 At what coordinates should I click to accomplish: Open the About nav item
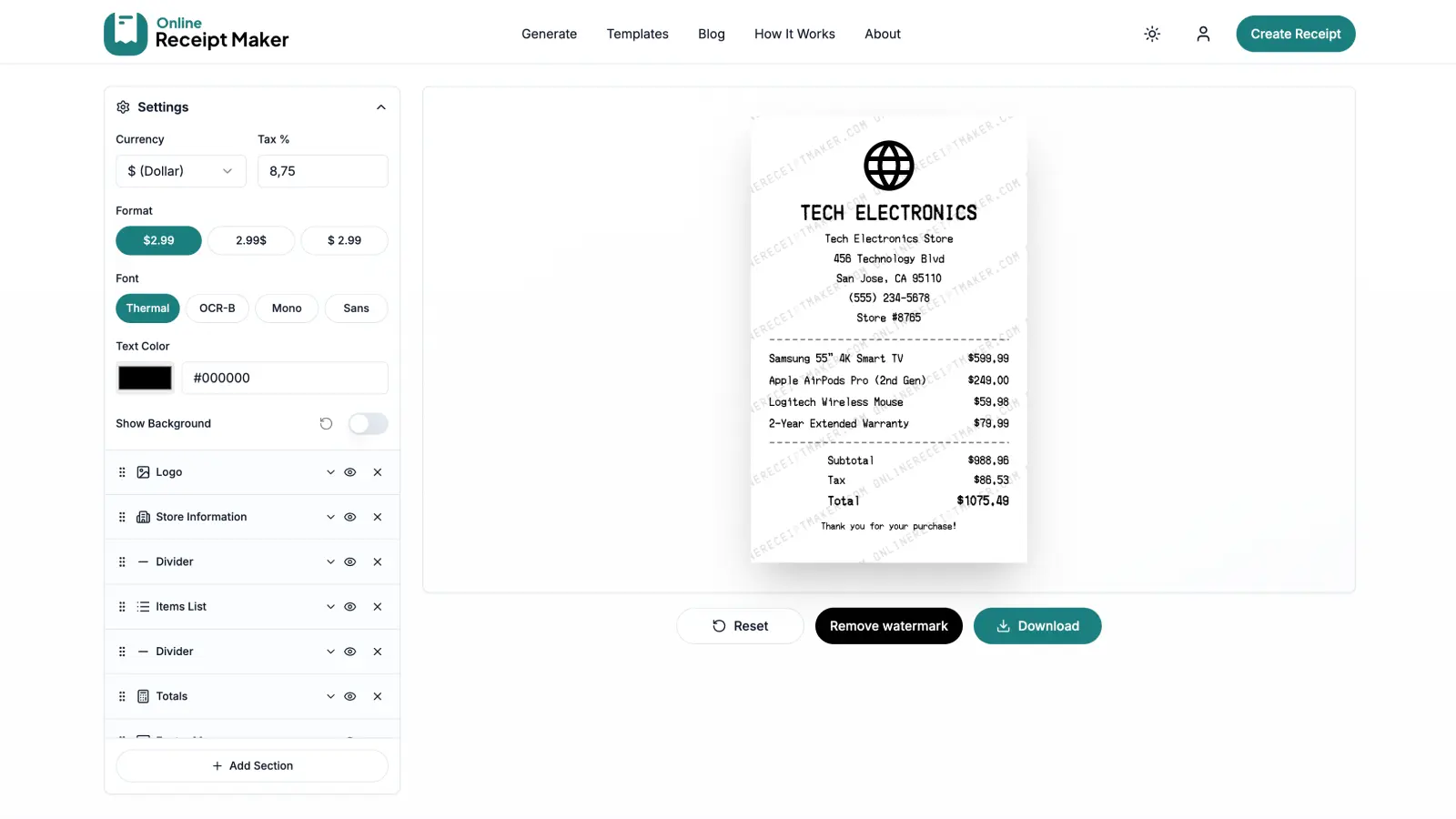pyautogui.click(x=883, y=34)
